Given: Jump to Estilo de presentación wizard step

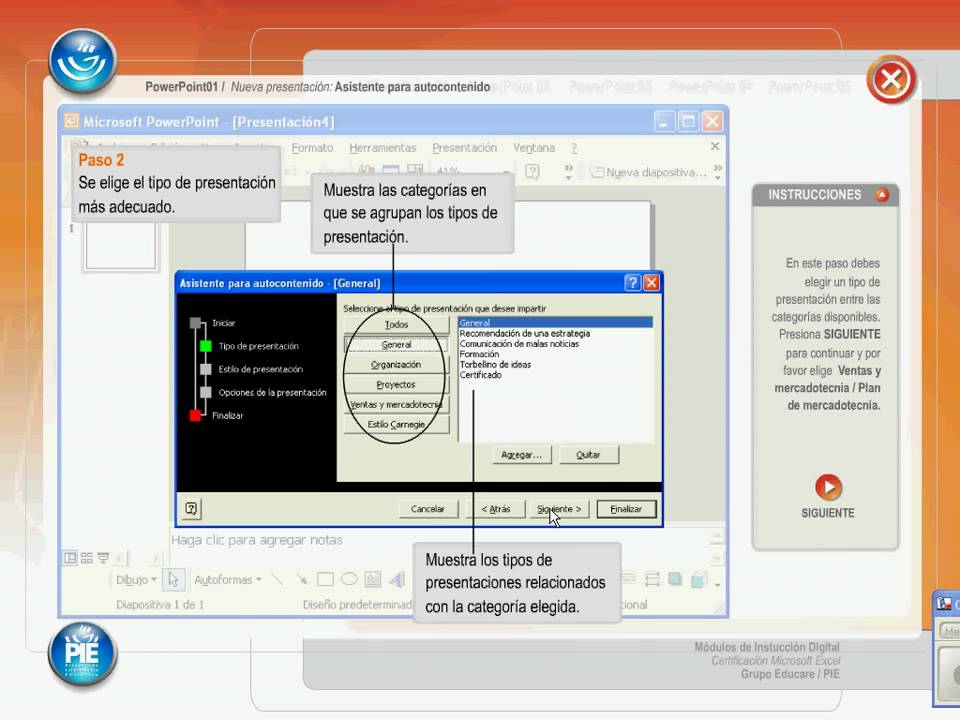Looking at the screenshot, I should [x=251, y=369].
